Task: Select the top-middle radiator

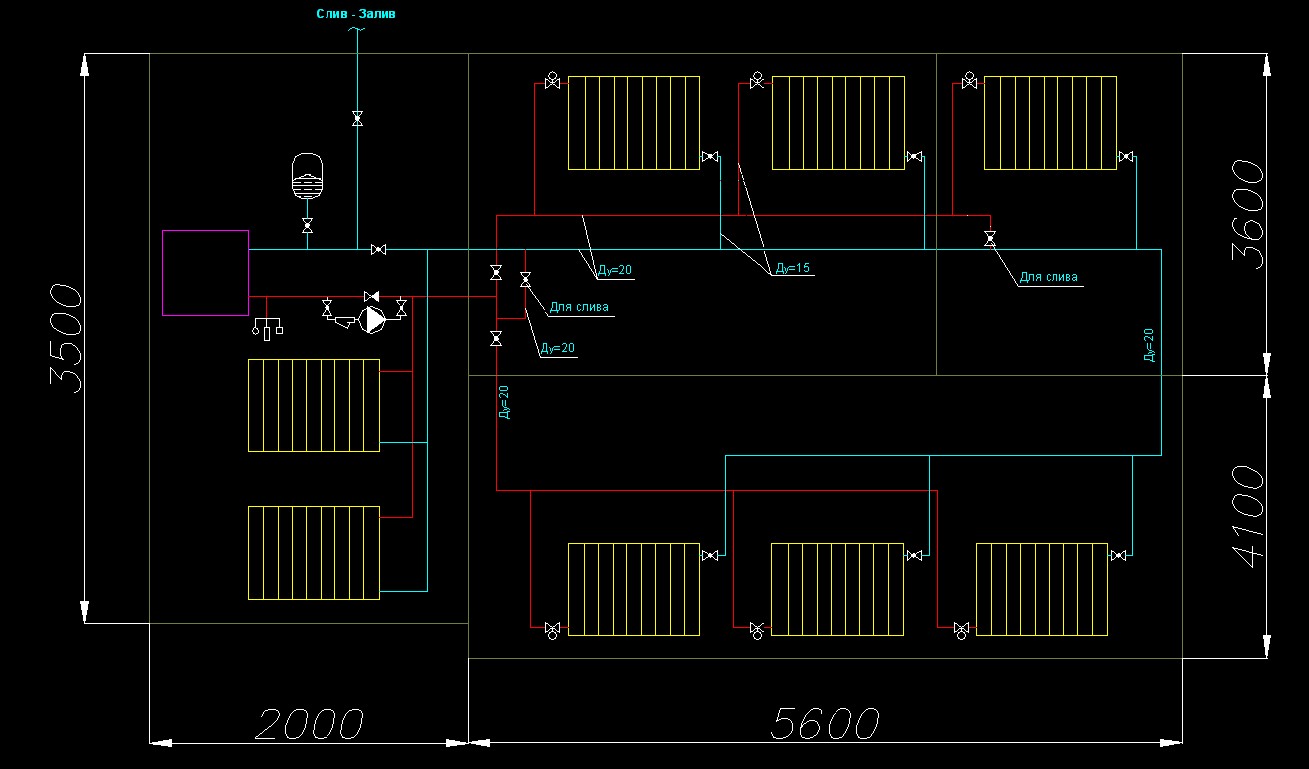Action: (838, 122)
